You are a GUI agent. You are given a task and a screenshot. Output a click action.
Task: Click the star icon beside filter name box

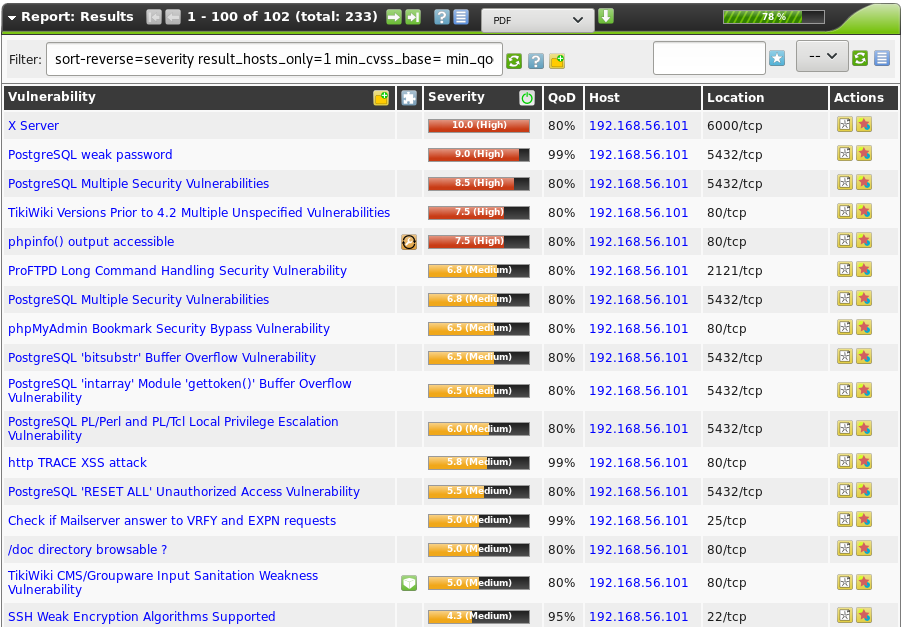pyautogui.click(x=777, y=59)
